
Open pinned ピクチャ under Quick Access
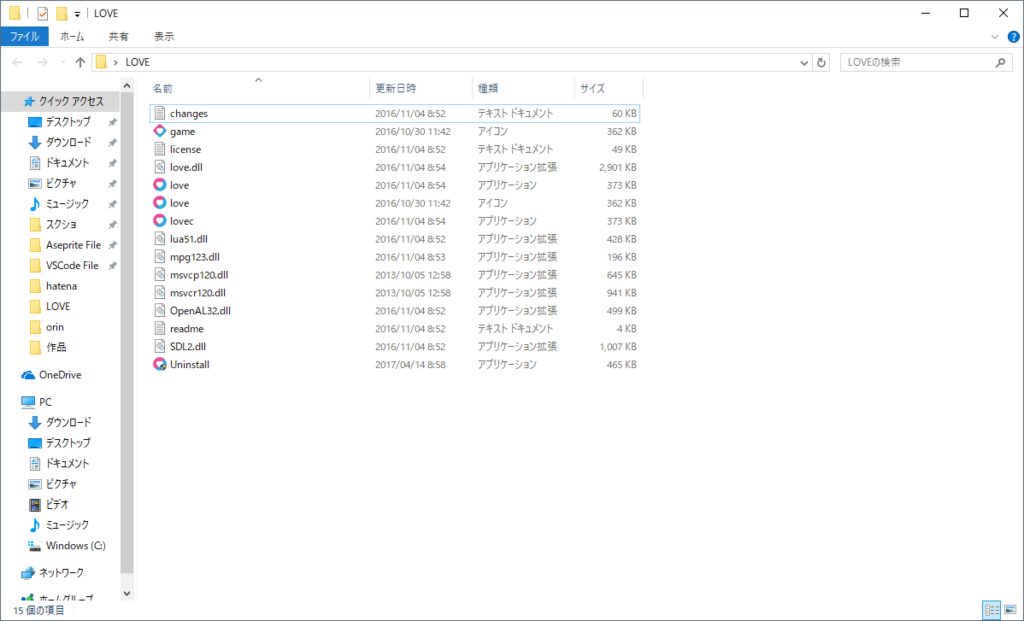click(x=61, y=183)
